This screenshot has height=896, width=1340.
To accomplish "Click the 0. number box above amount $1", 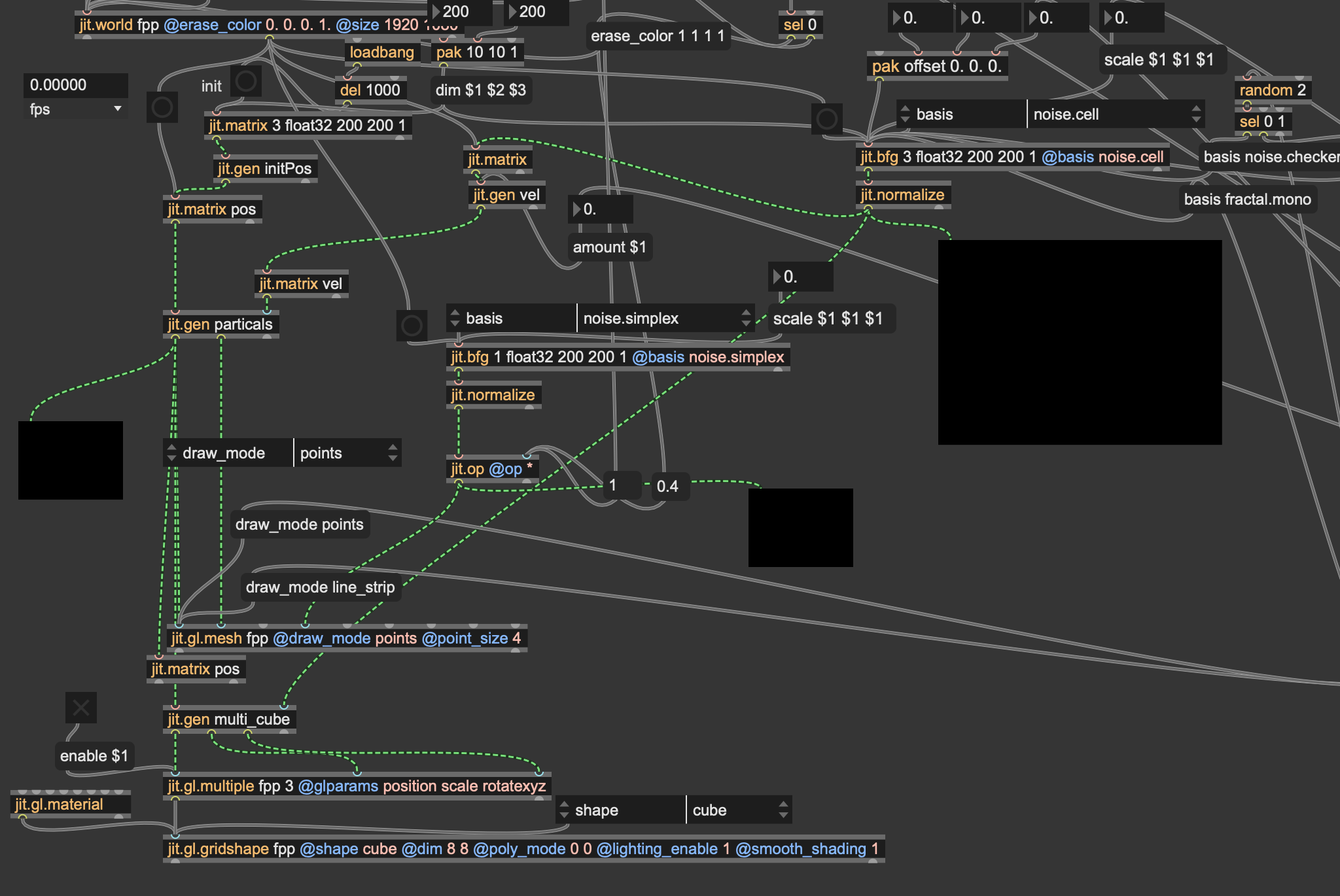I will click(x=601, y=209).
